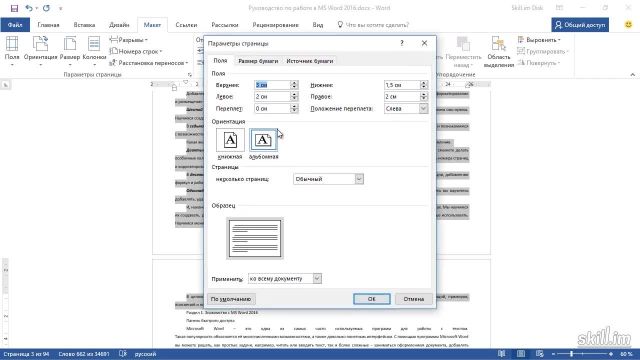Viewport: 640px width, 360px height.
Task: Open the Разрывы breaks menu
Action: click(129, 40)
